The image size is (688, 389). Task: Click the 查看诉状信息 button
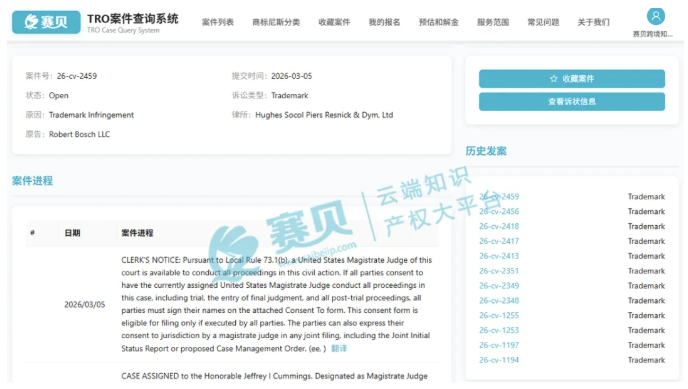tap(572, 102)
